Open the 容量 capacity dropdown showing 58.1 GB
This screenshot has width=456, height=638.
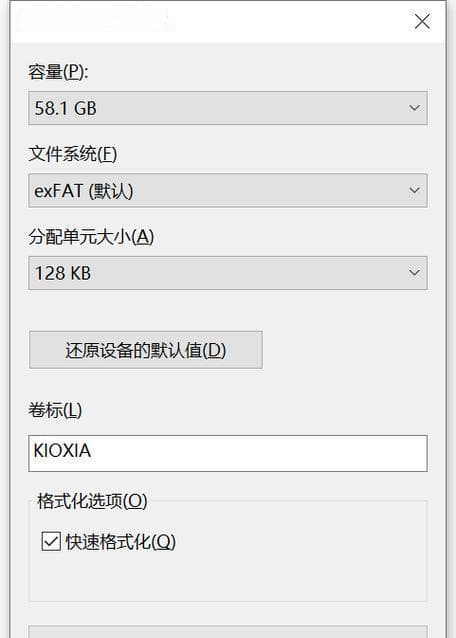pyautogui.click(x=228, y=108)
